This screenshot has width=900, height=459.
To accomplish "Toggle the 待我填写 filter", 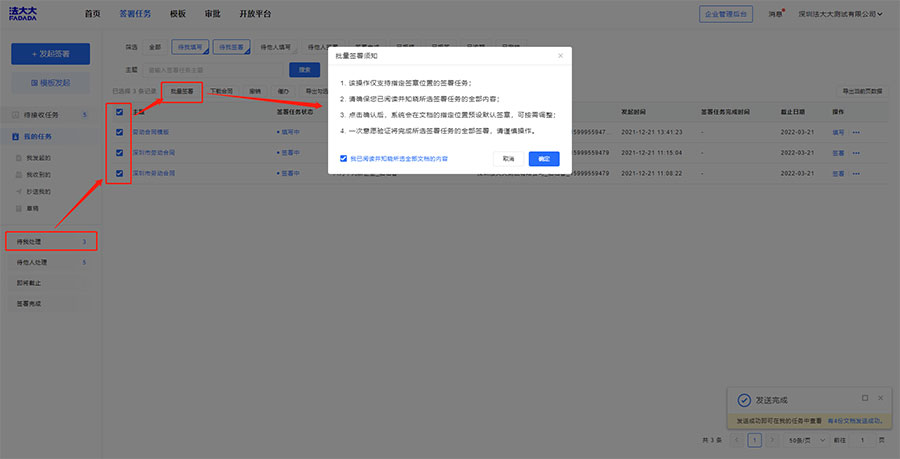I will click(190, 48).
